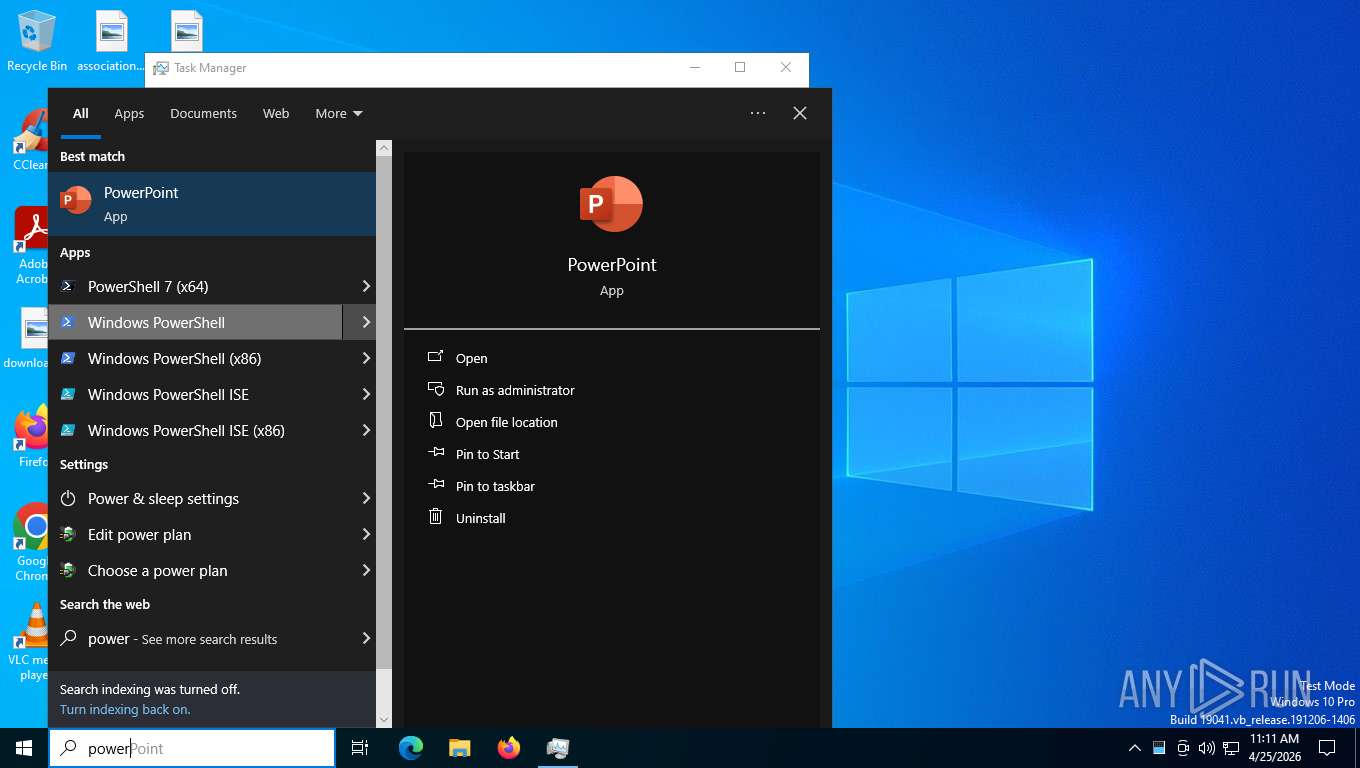The image size is (1360, 768).
Task: Open Meet Now from the system tray
Action: 1183,748
